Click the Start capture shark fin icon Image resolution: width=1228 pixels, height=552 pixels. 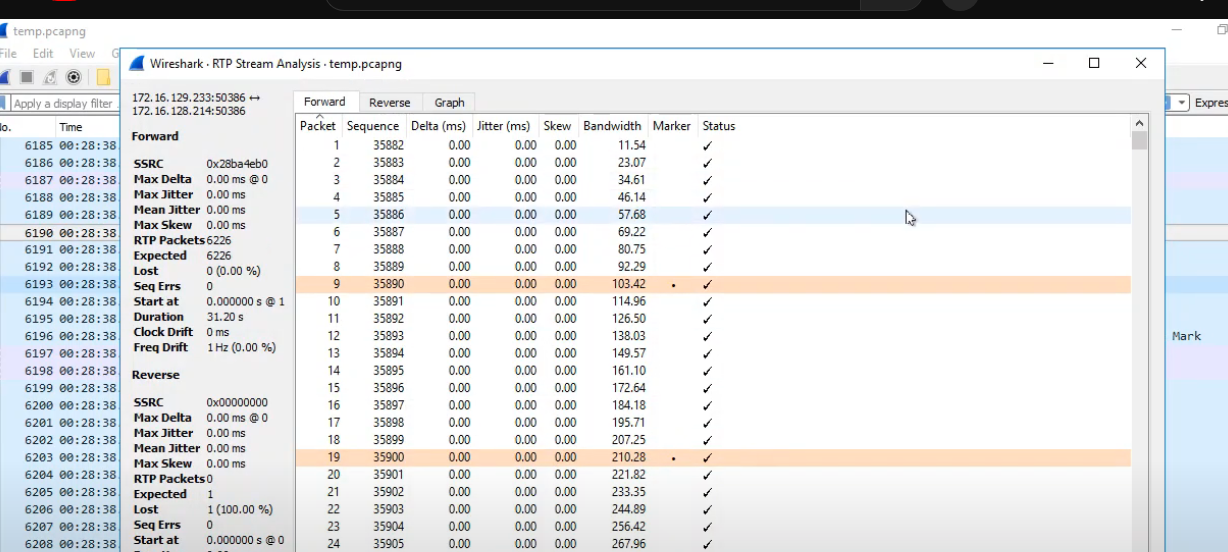[x=4, y=78]
